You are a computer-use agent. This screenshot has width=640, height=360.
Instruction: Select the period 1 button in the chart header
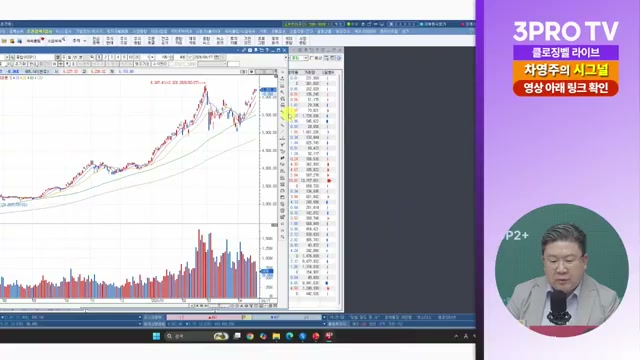click(99, 57)
